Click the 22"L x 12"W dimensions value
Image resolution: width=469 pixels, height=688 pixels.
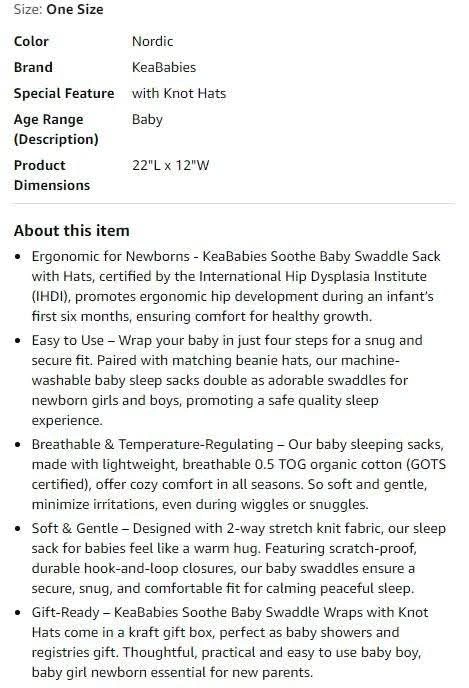click(x=171, y=165)
